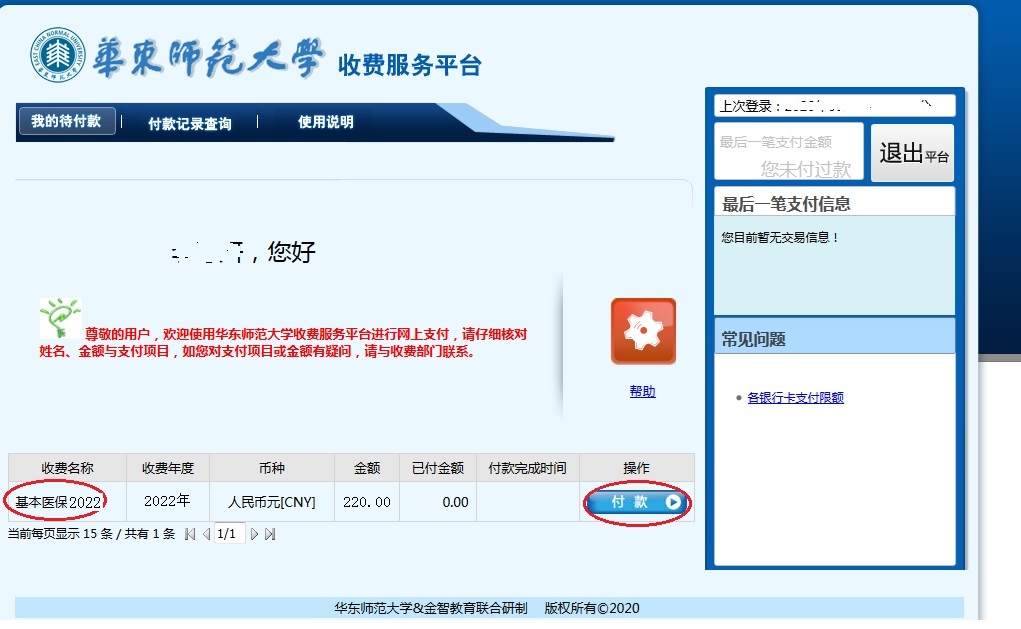The width and height of the screenshot is (1021, 629).
Task: Click the 金额 column header
Action: coord(367,468)
